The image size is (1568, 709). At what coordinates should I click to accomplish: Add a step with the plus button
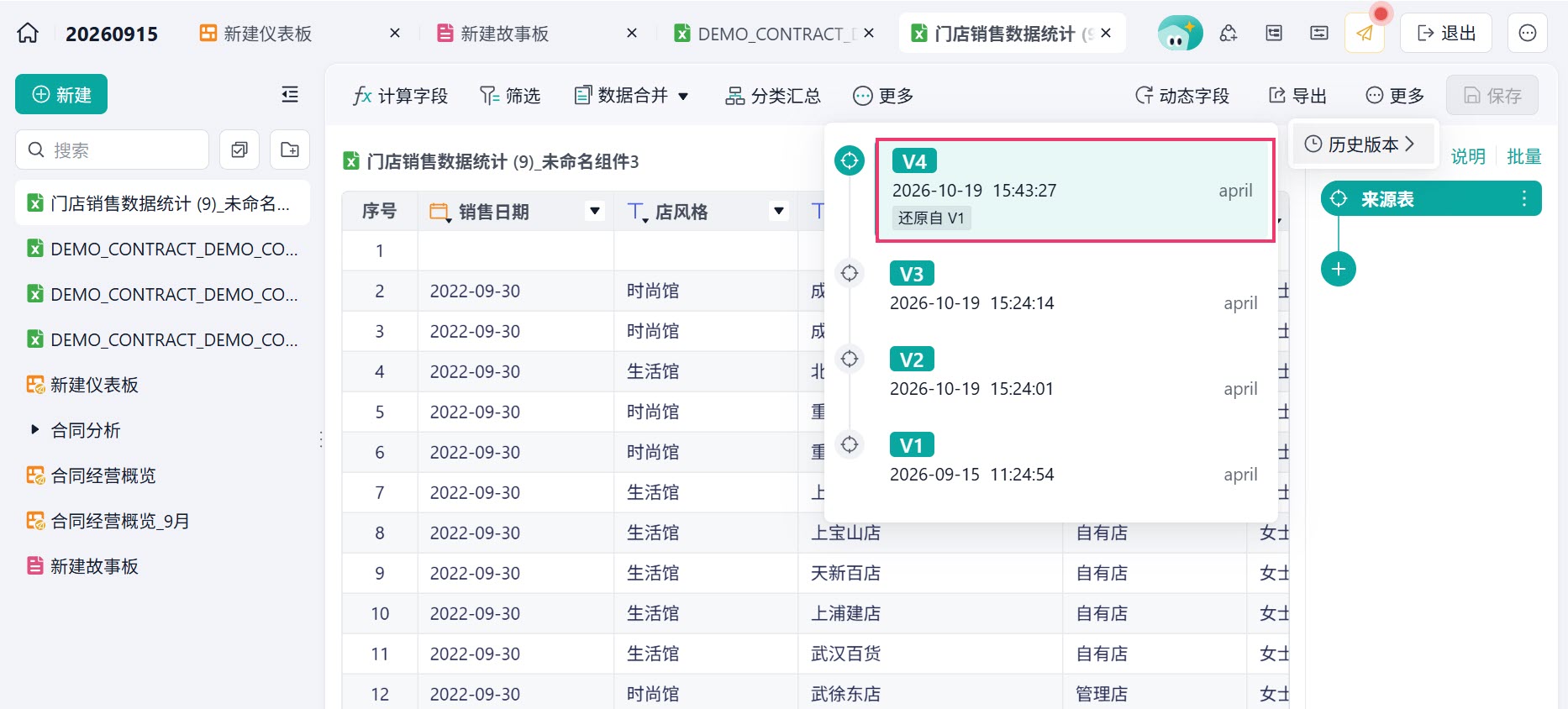click(1339, 269)
